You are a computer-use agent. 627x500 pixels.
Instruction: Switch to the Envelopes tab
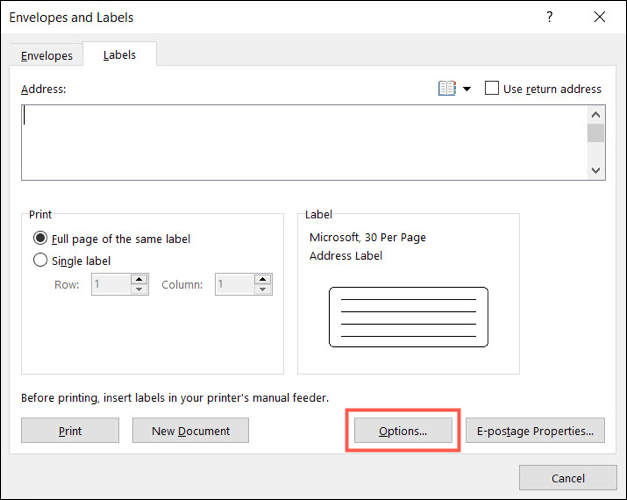tap(47, 55)
